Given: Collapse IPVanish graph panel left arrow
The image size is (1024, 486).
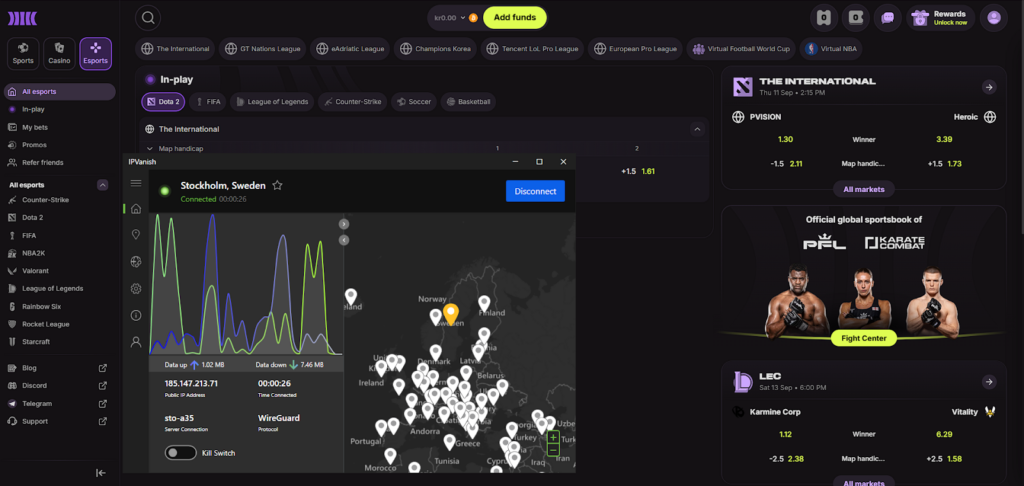Looking at the screenshot, I should [344, 240].
